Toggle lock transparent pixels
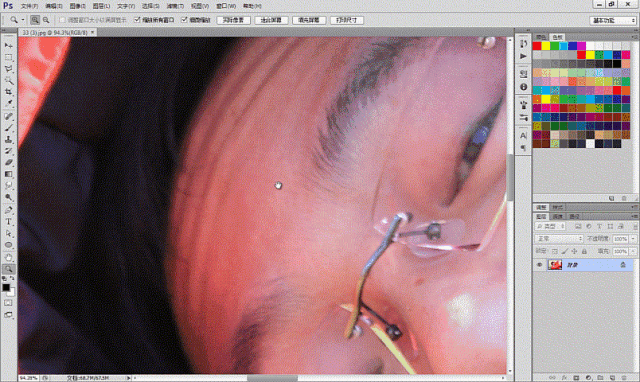The image size is (640, 382). (555, 251)
